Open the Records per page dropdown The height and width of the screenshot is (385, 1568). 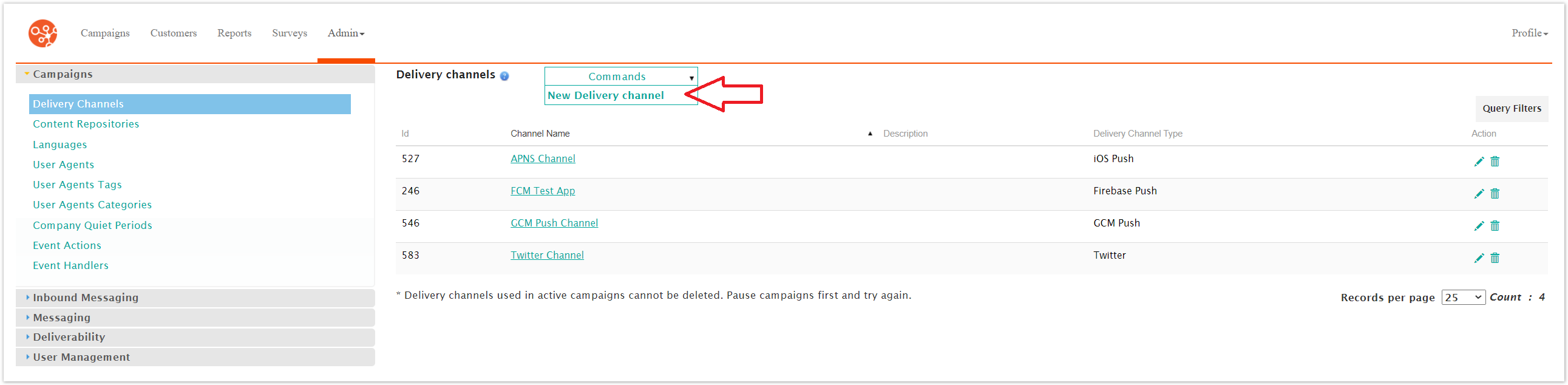pyautogui.click(x=1463, y=298)
